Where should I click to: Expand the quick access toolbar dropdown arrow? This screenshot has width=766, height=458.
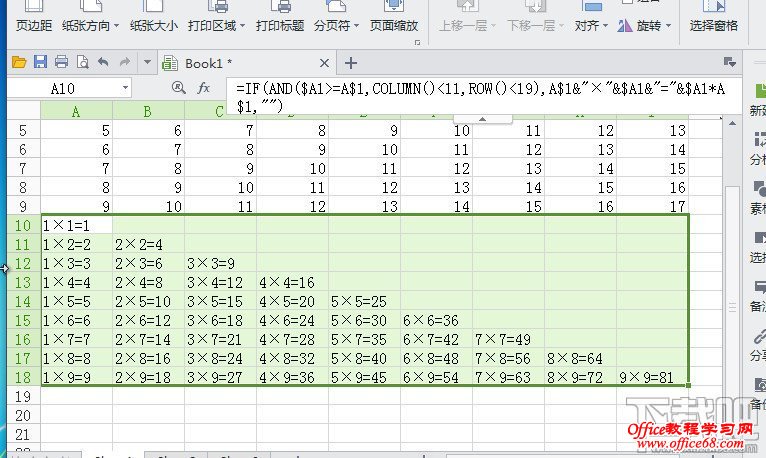coord(147,62)
